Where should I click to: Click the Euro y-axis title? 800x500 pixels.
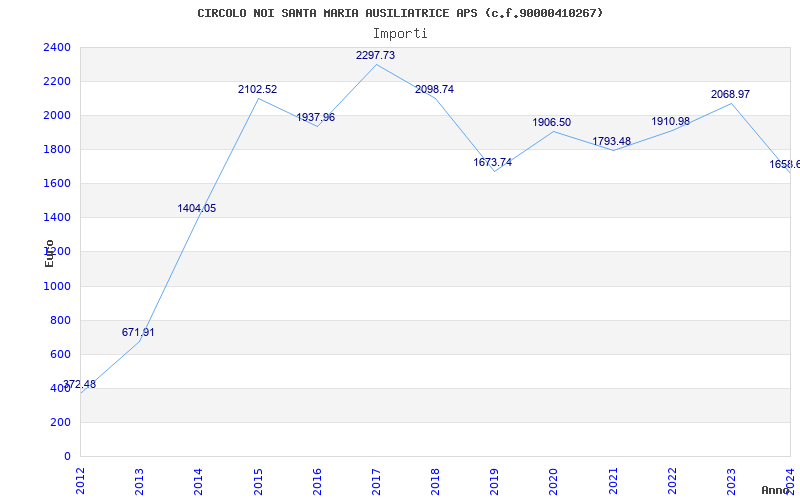coord(49,253)
